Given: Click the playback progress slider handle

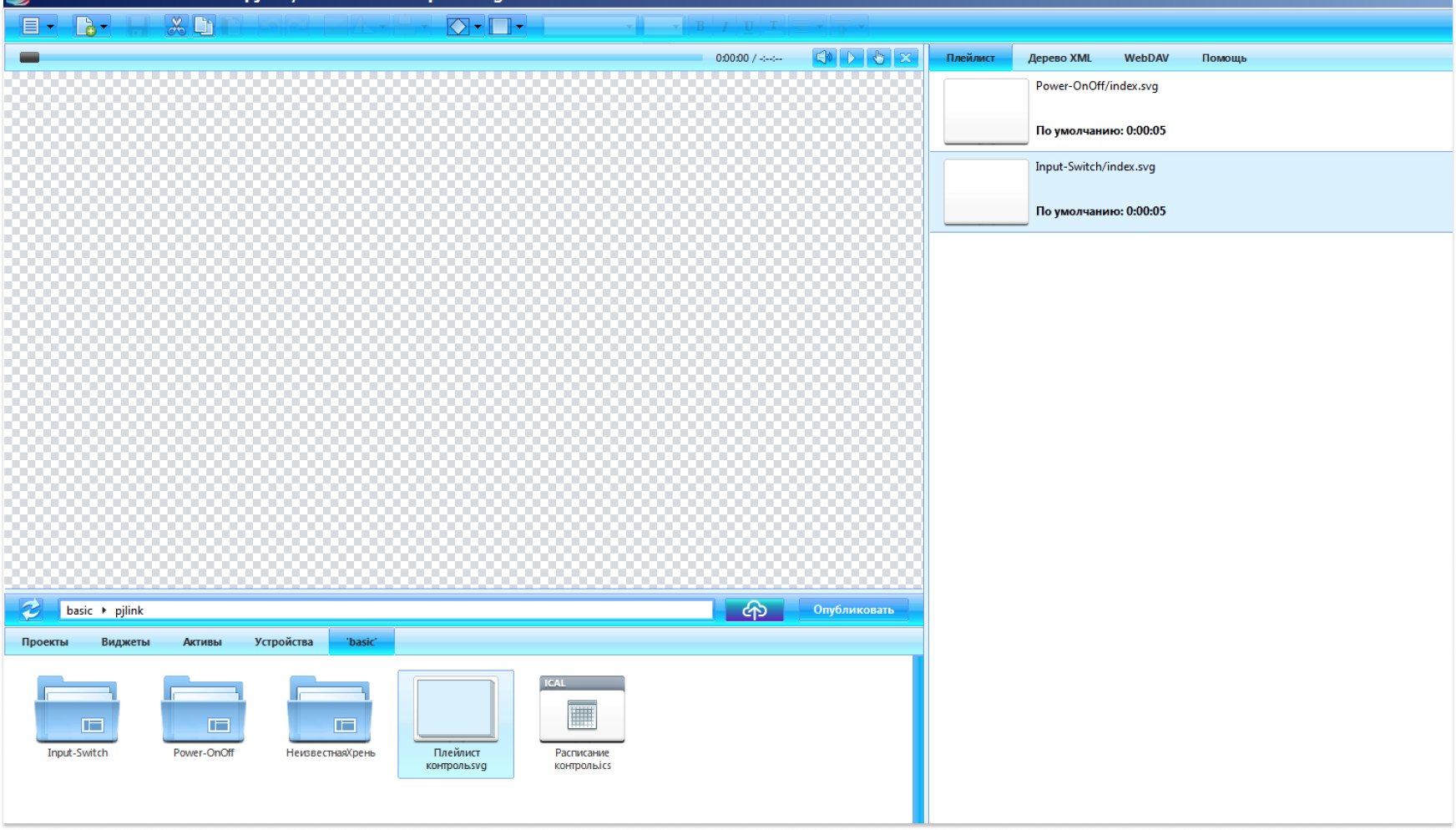Looking at the screenshot, I should coord(29,58).
